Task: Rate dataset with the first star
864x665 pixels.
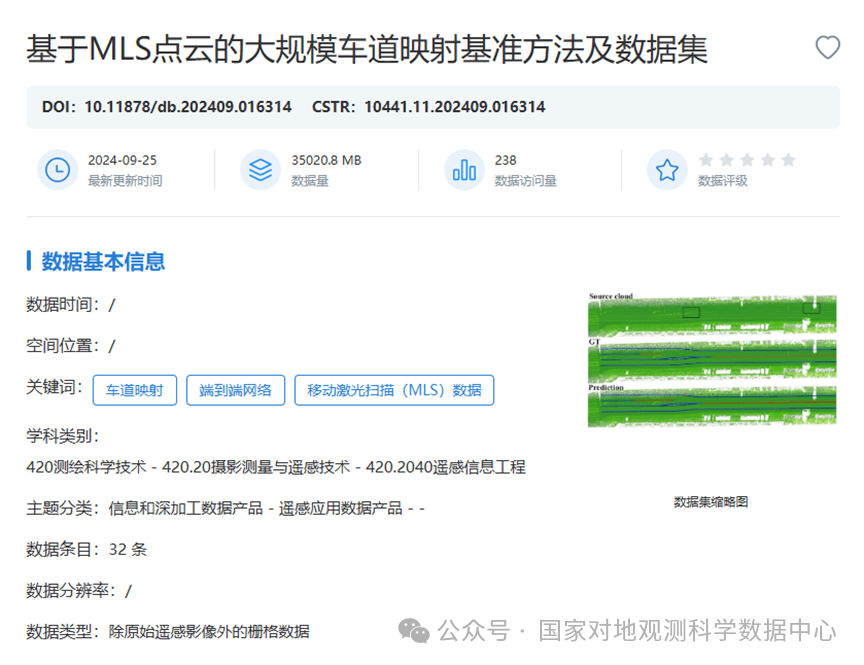Action: pos(706,160)
